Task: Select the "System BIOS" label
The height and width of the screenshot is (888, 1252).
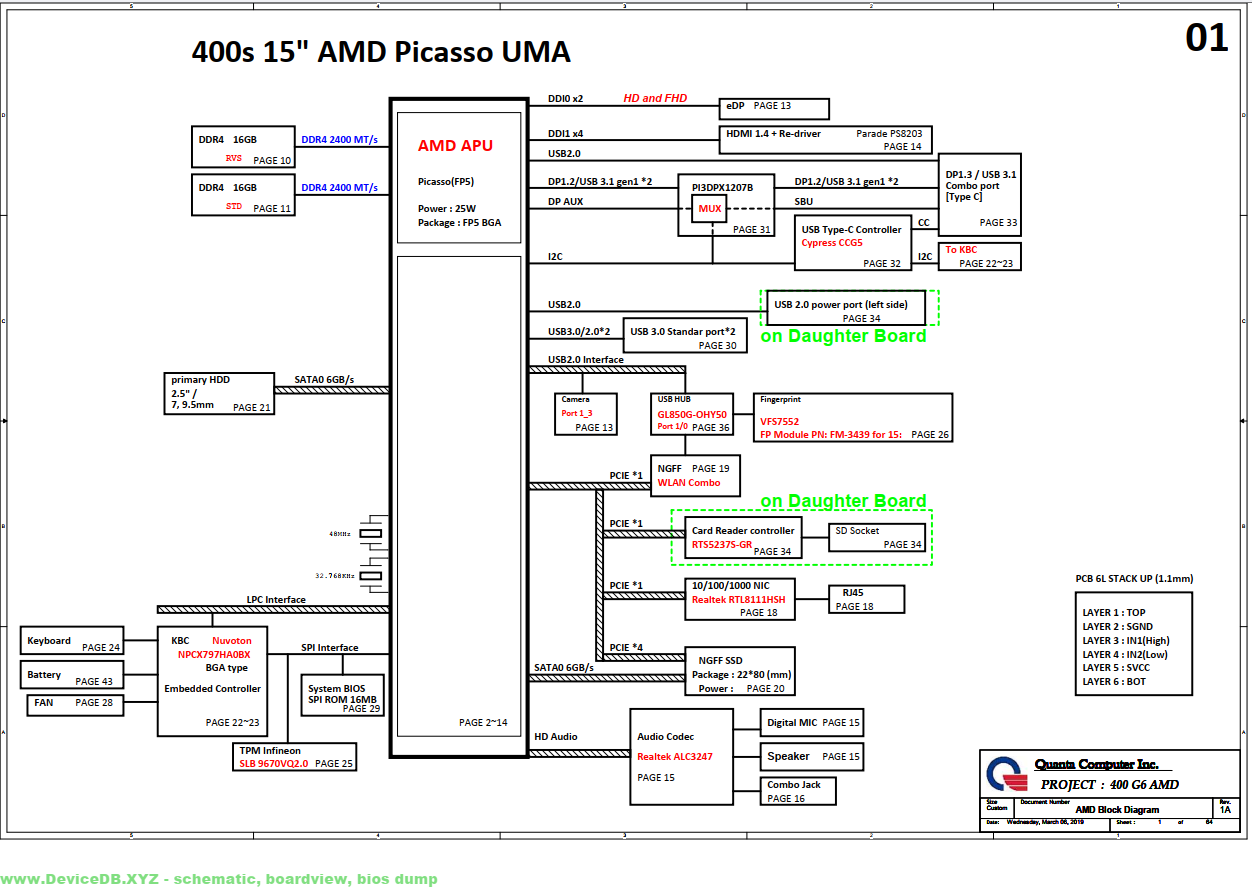Action: 337,688
